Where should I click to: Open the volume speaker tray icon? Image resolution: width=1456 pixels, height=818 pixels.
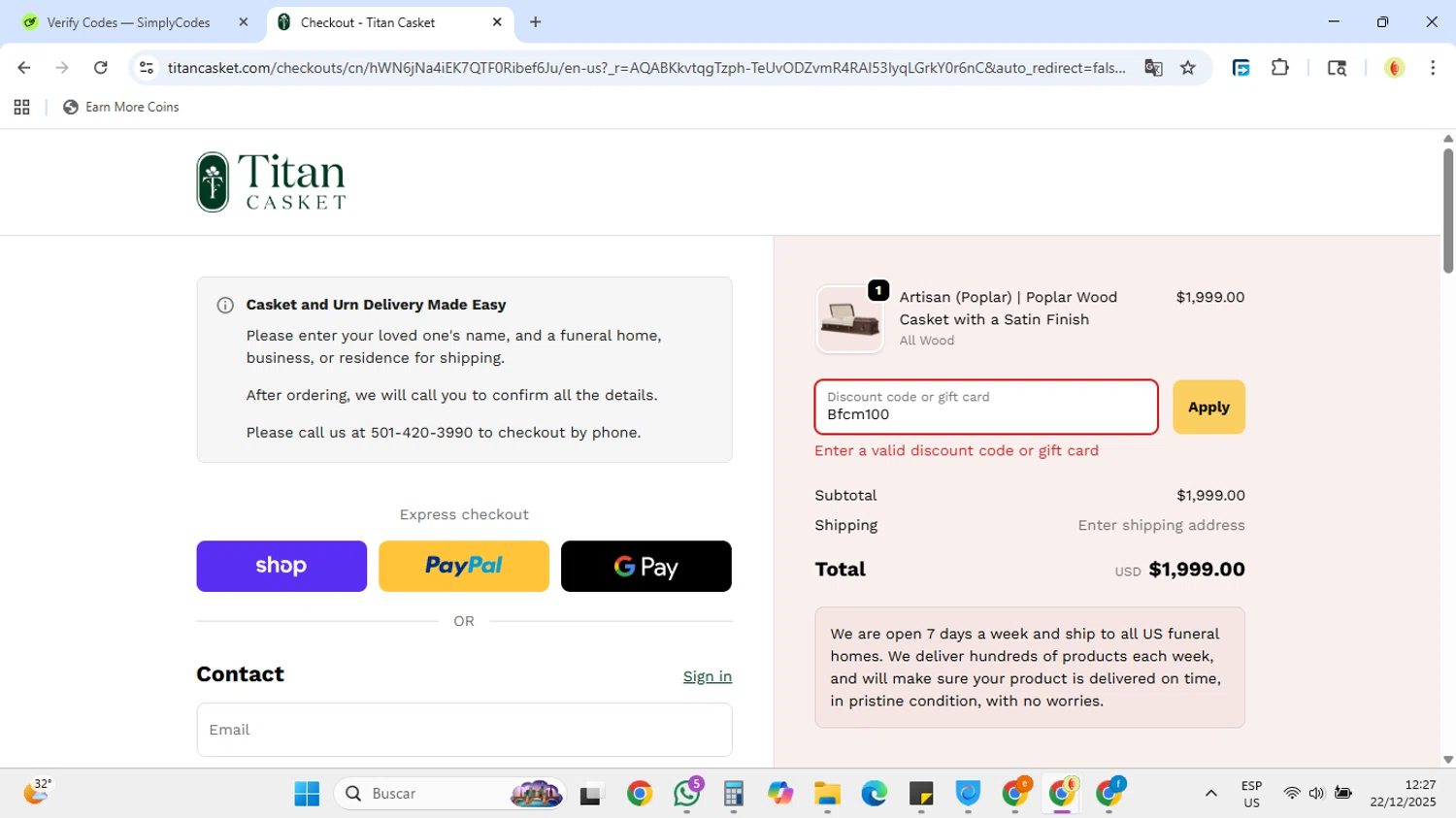click(1316, 794)
